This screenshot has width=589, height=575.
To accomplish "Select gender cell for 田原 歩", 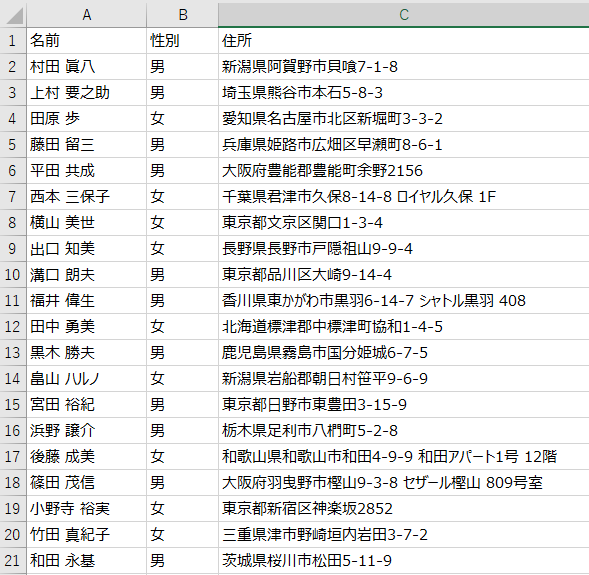I will (183, 118).
